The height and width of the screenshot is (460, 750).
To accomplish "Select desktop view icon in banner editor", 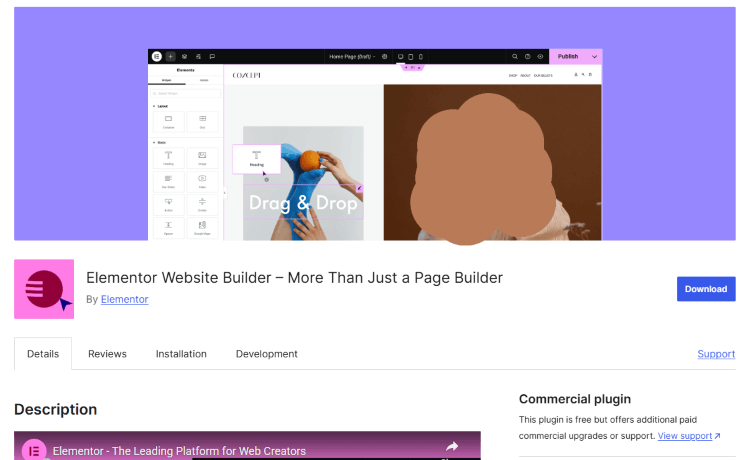I will (x=400, y=56).
